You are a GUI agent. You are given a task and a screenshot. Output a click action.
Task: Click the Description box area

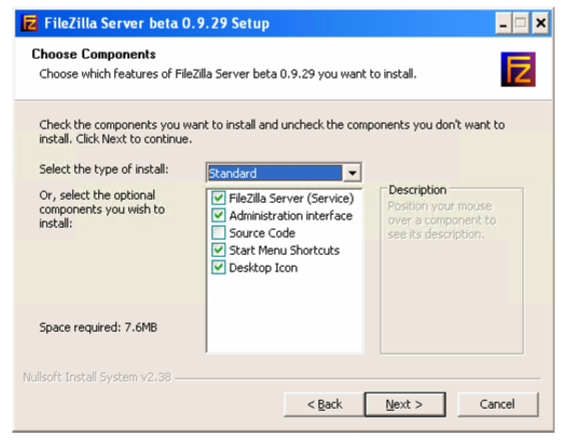(452, 270)
